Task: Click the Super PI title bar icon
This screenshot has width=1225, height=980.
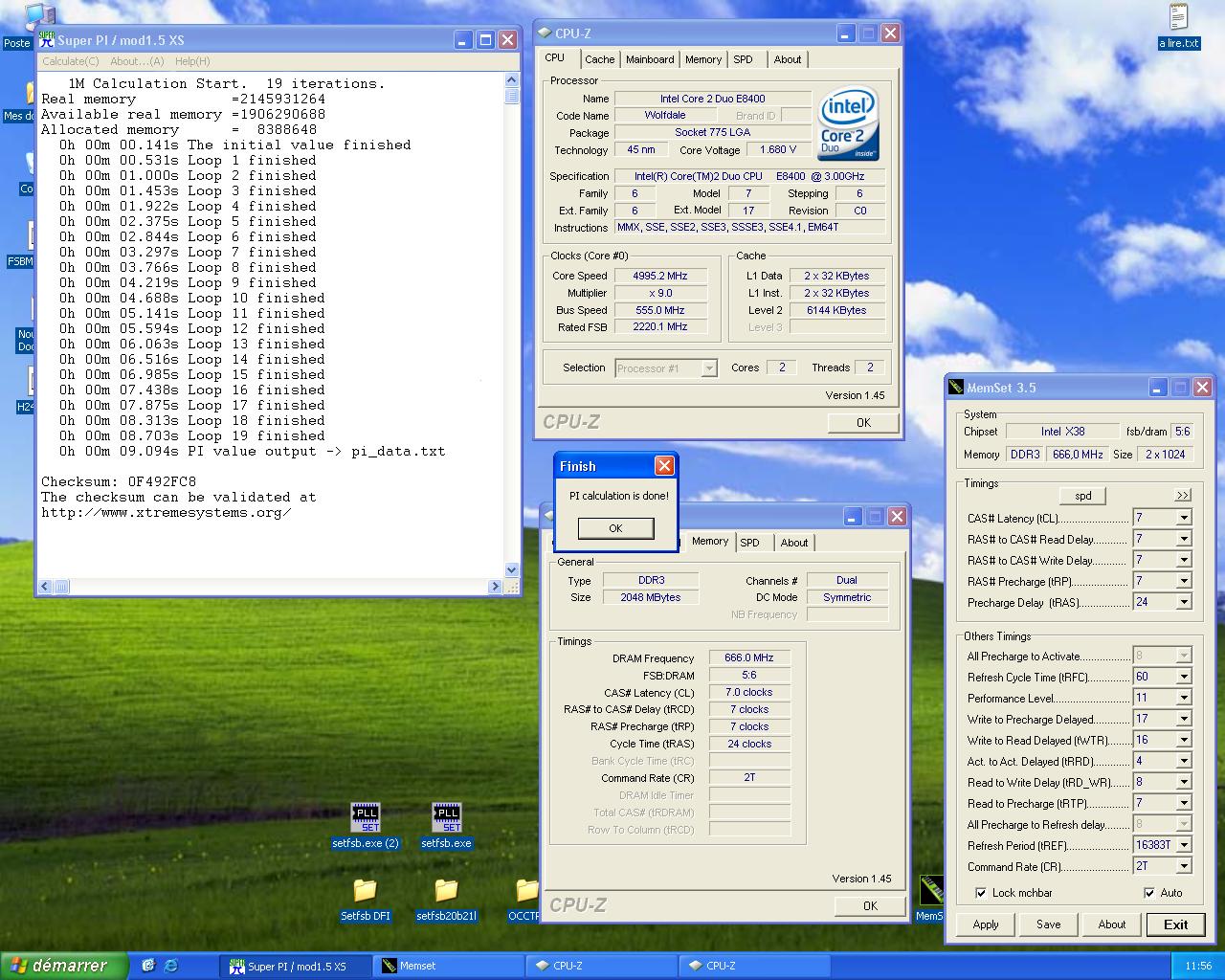Action: pos(47,39)
